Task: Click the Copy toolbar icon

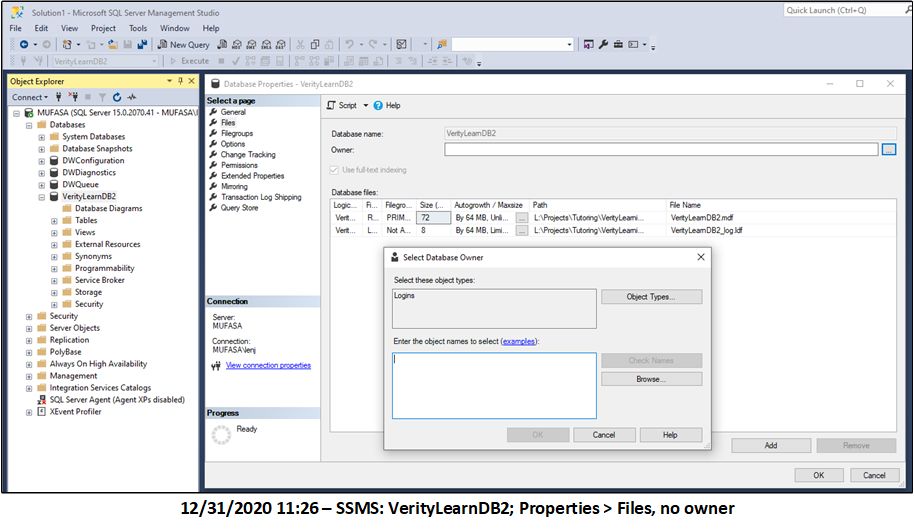Action: (315, 44)
